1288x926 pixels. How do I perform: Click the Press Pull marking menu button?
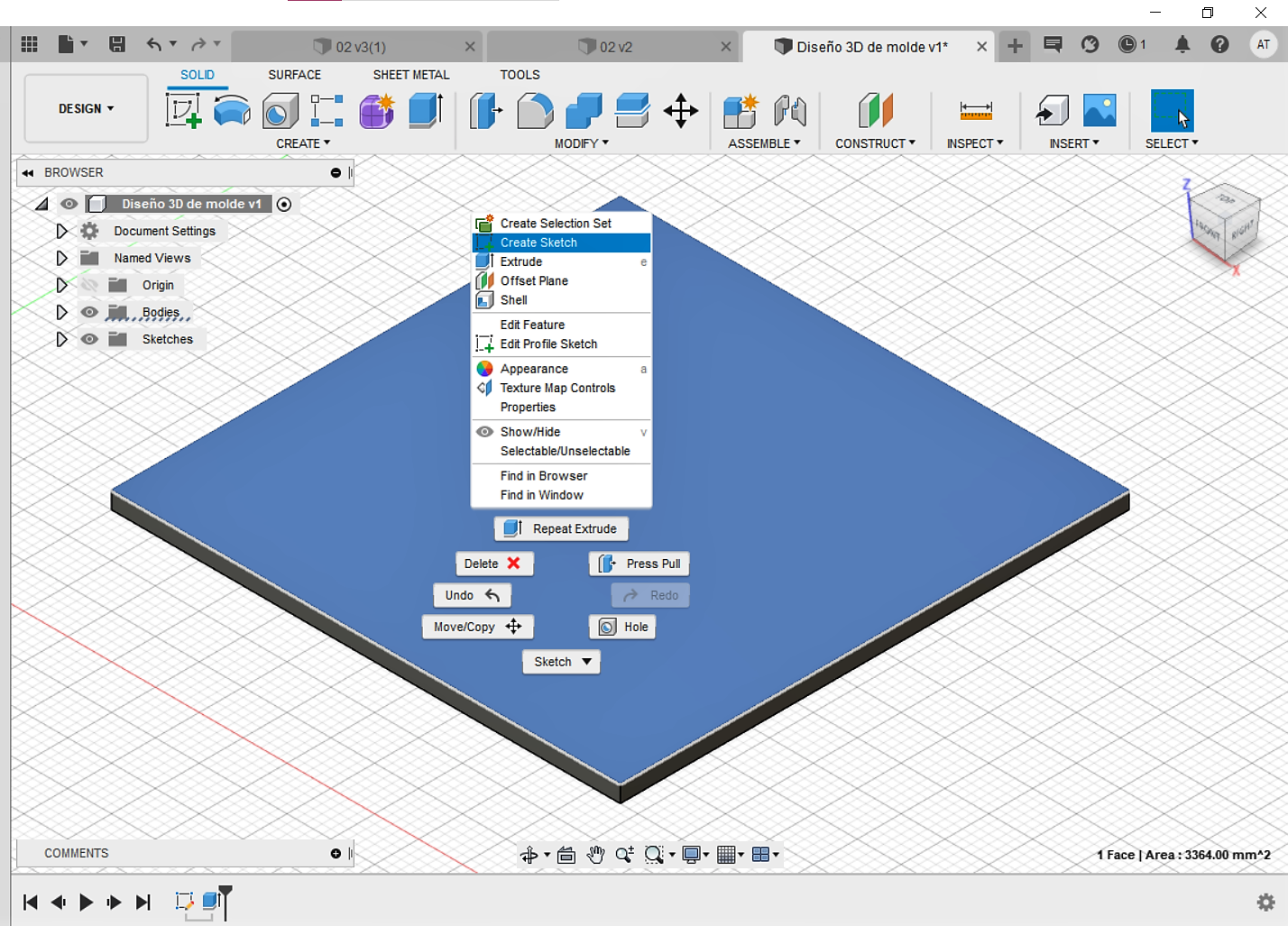(x=639, y=564)
